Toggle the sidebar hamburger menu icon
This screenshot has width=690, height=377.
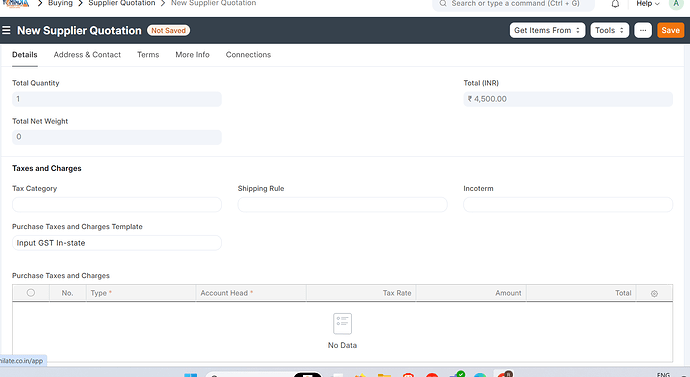(x=6, y=30)
